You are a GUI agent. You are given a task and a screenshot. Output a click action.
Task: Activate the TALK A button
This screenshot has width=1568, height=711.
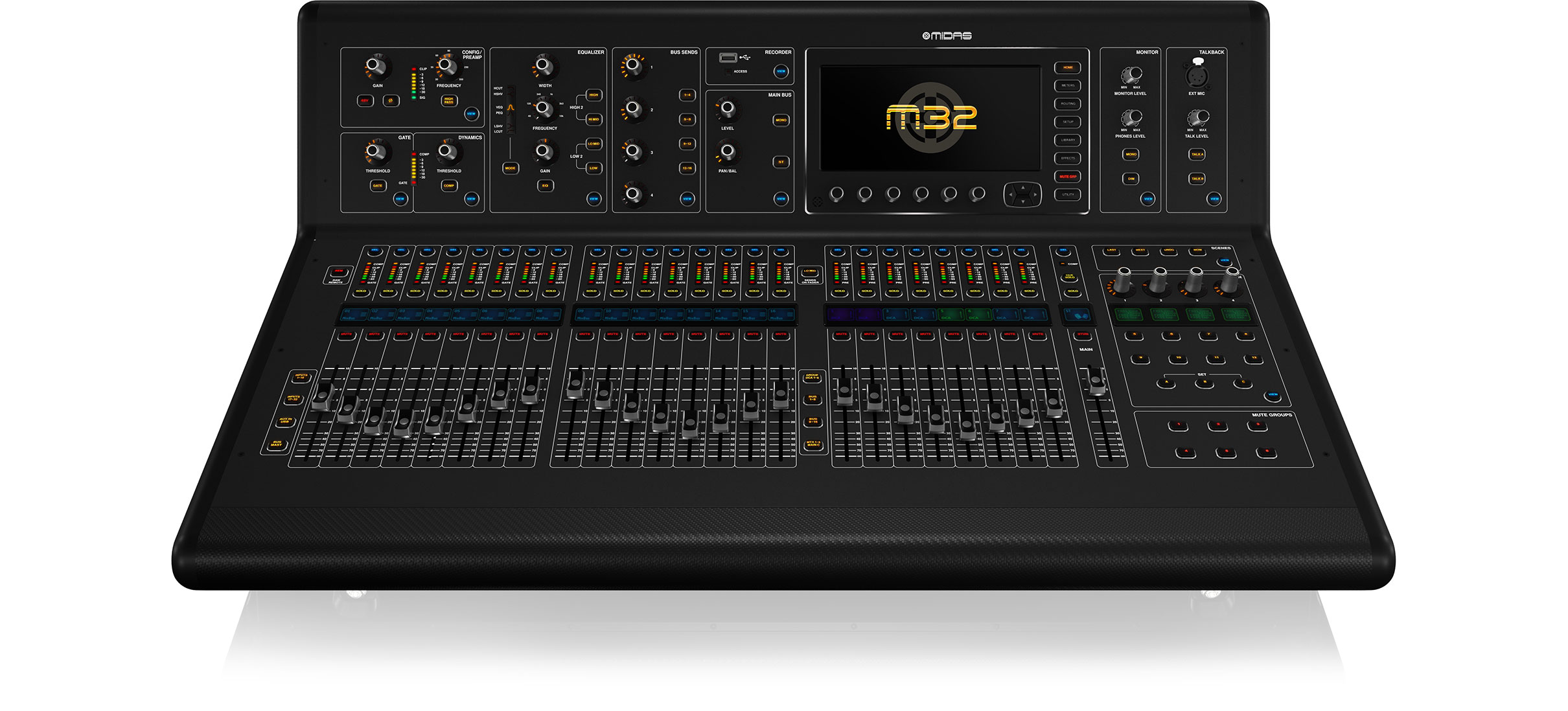click(1197, 155)
